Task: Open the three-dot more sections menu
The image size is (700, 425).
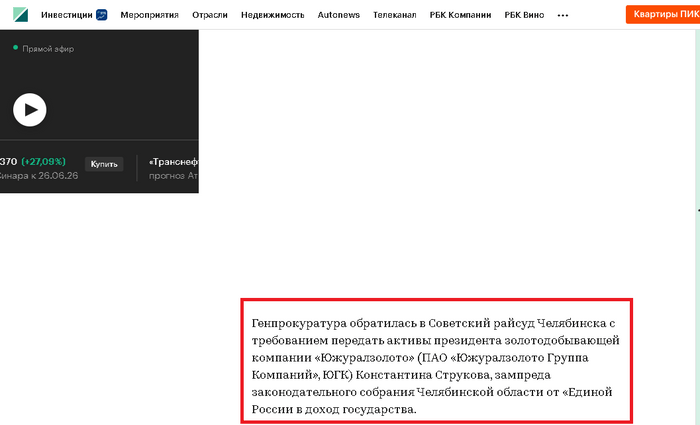Action: pos(562,16)
